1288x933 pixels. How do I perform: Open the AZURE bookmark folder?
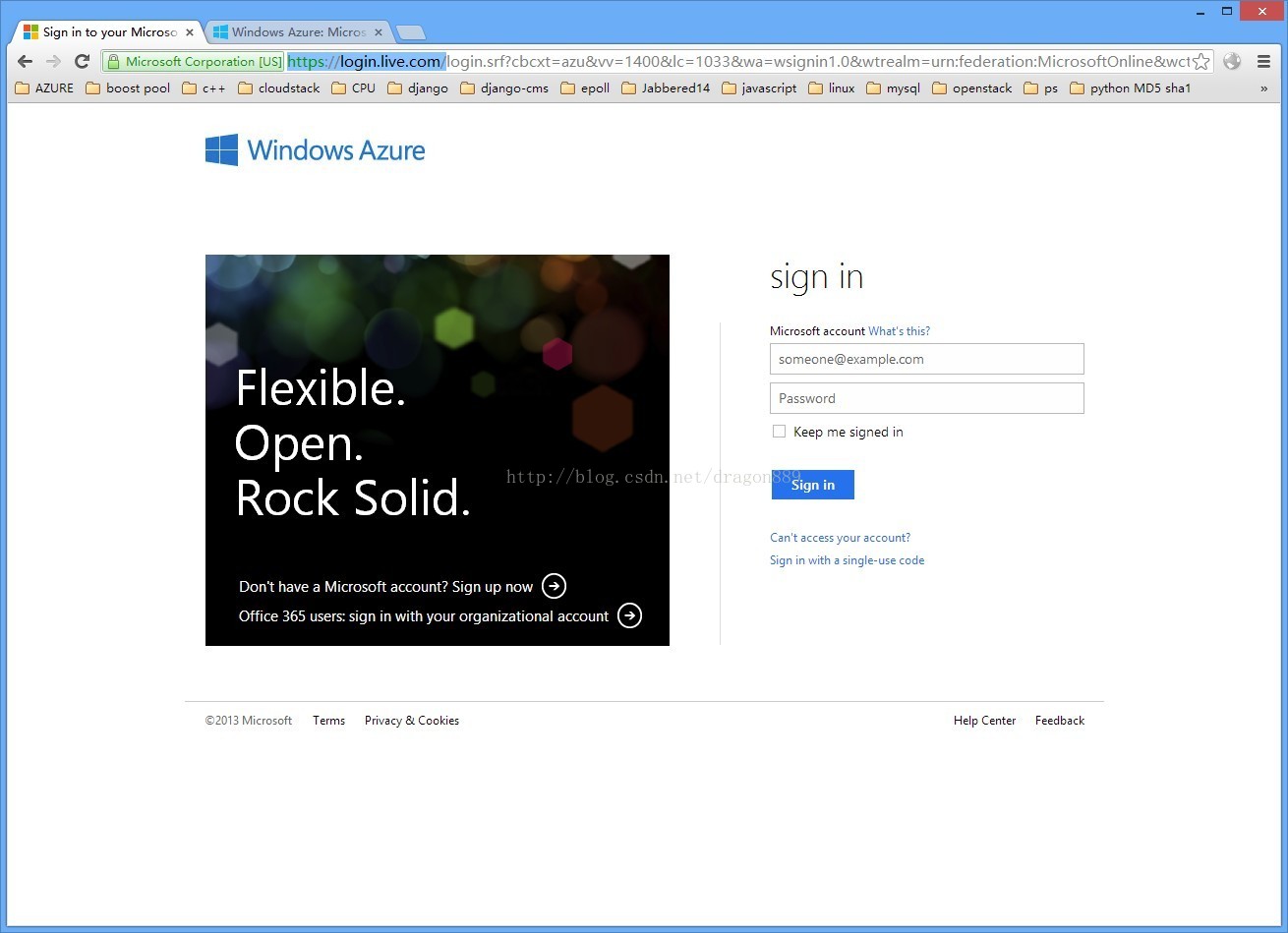pos(45,88)
